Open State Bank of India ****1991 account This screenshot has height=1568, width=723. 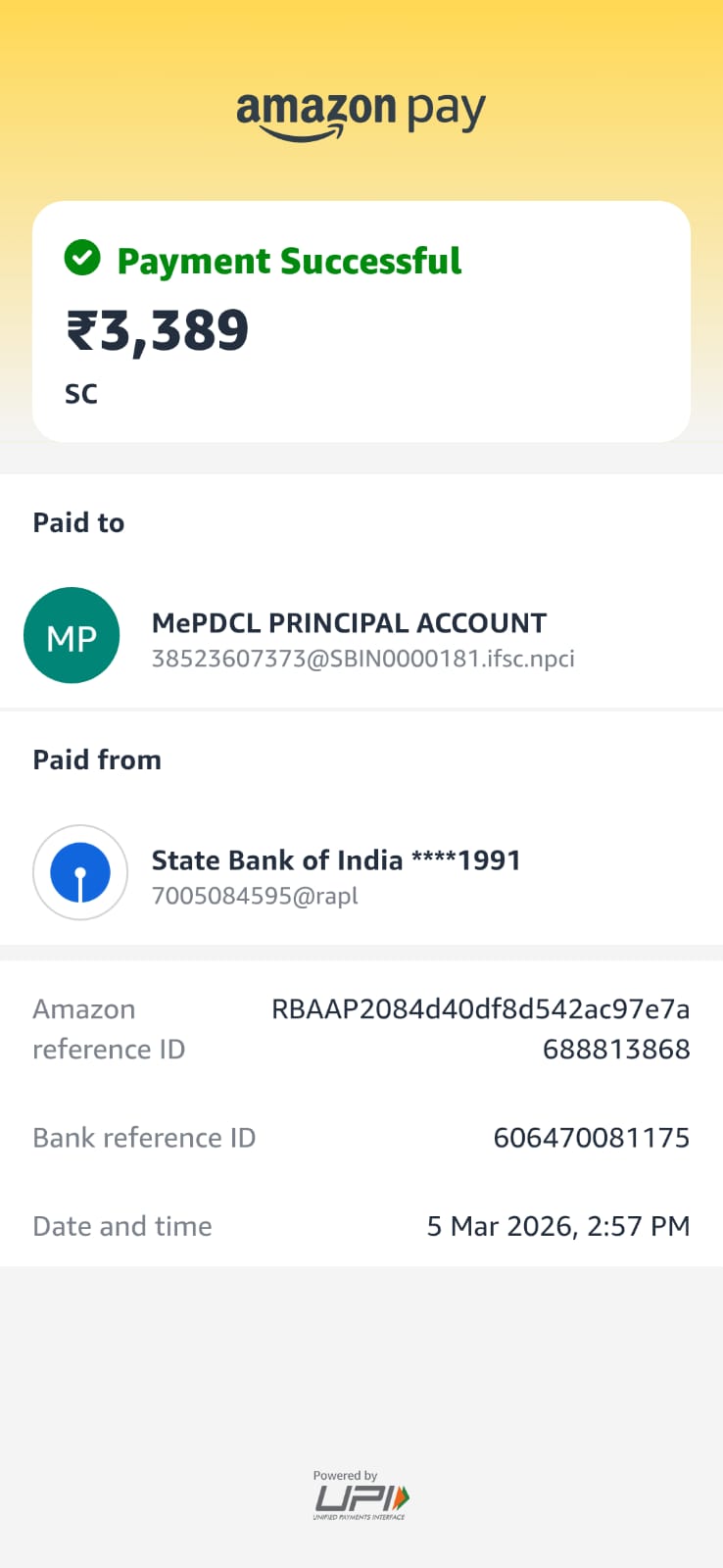[336, 860]
